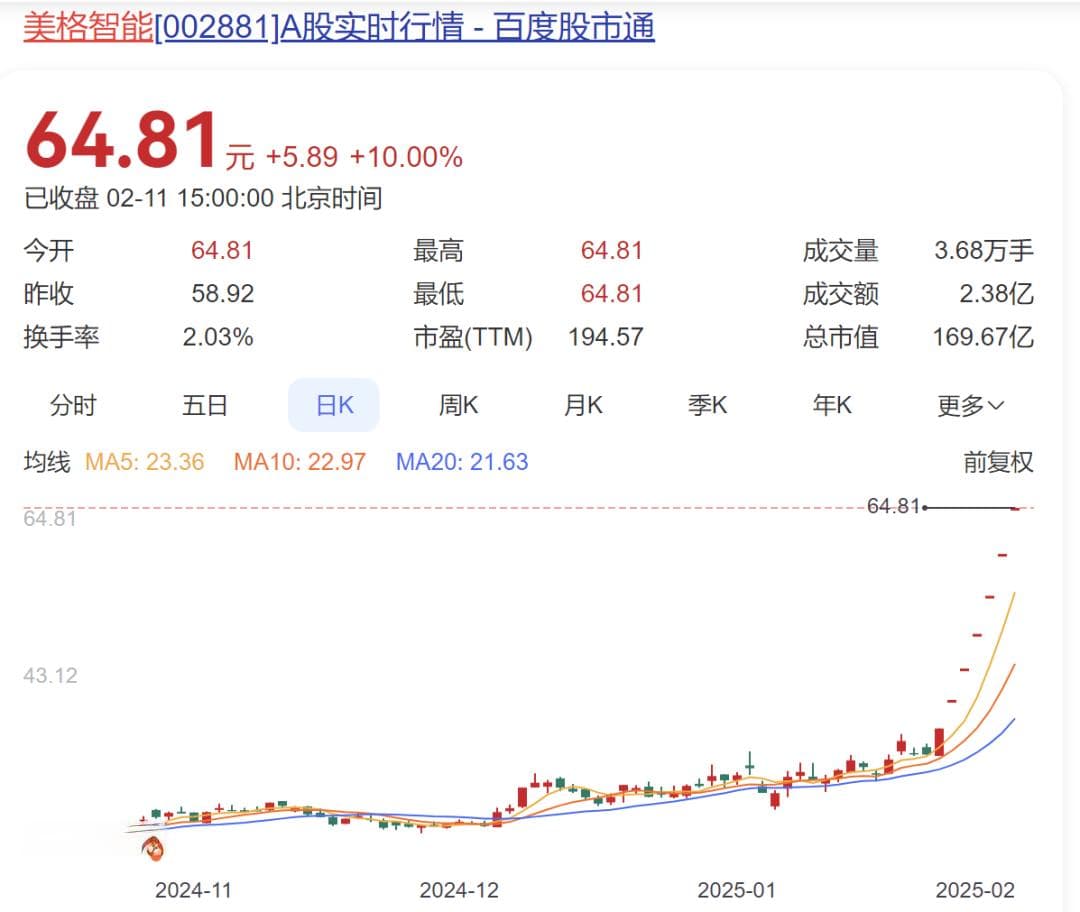Image resolution: width=1080 pixels, height=912 pixels.
Task: Click the 最高 value 64.81
Action: (612, 250)
